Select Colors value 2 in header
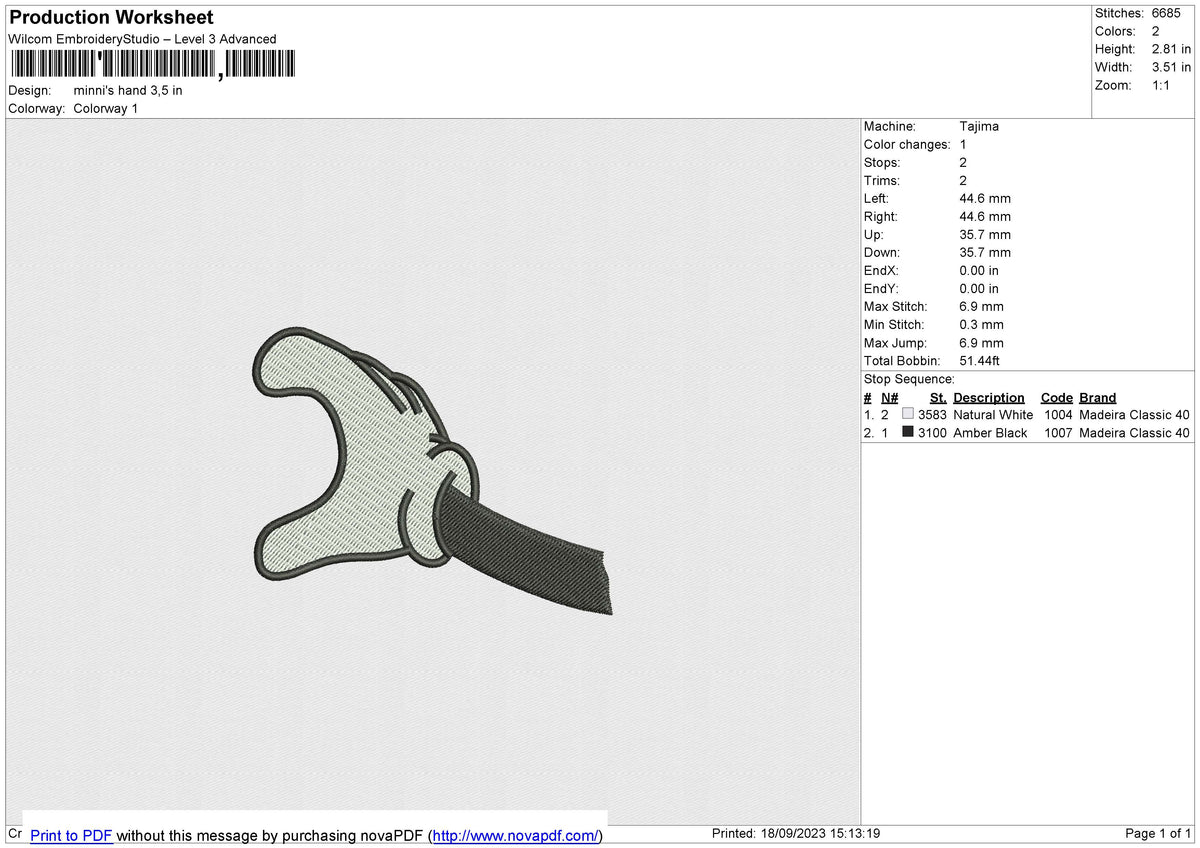Viewport: 1200px width, 848px height. coord(1156,31)
